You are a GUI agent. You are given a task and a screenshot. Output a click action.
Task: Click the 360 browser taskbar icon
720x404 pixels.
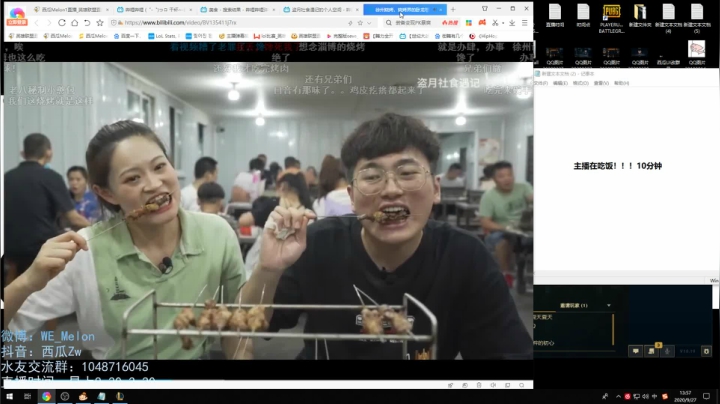pos(46,396)
